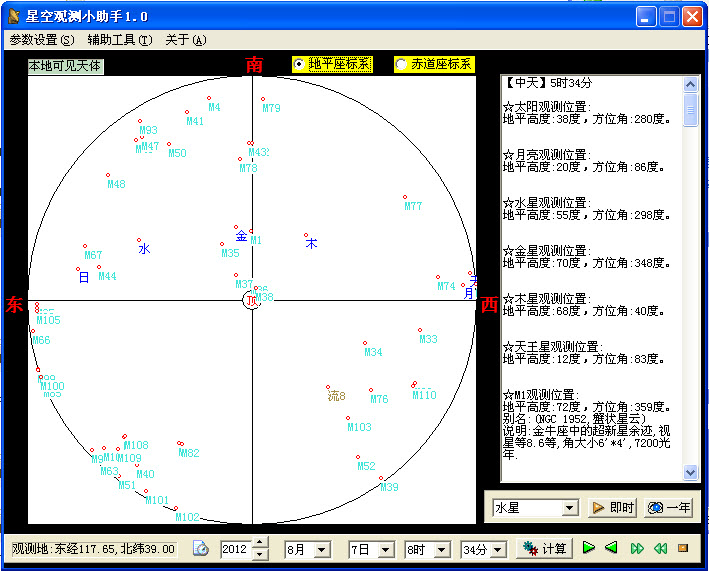Click the info panel scrollbar down arrow
Image resolution: width=709 pixels, height=571 pixels.
[x=691, y=472]
